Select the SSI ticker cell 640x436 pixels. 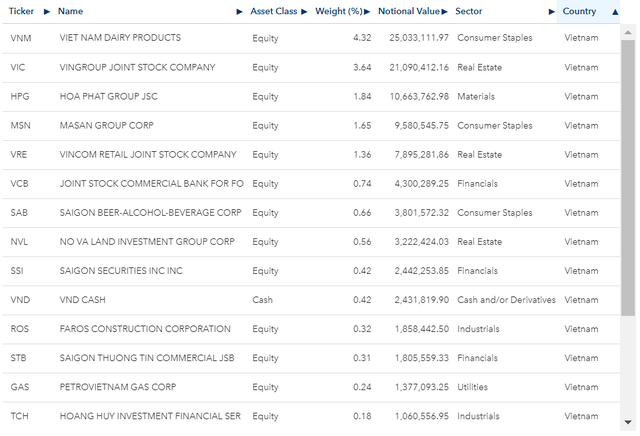(x=17, y=271)
